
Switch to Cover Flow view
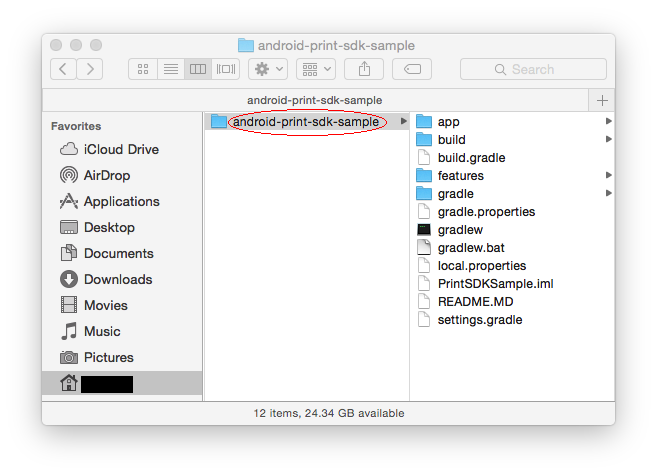225,69
